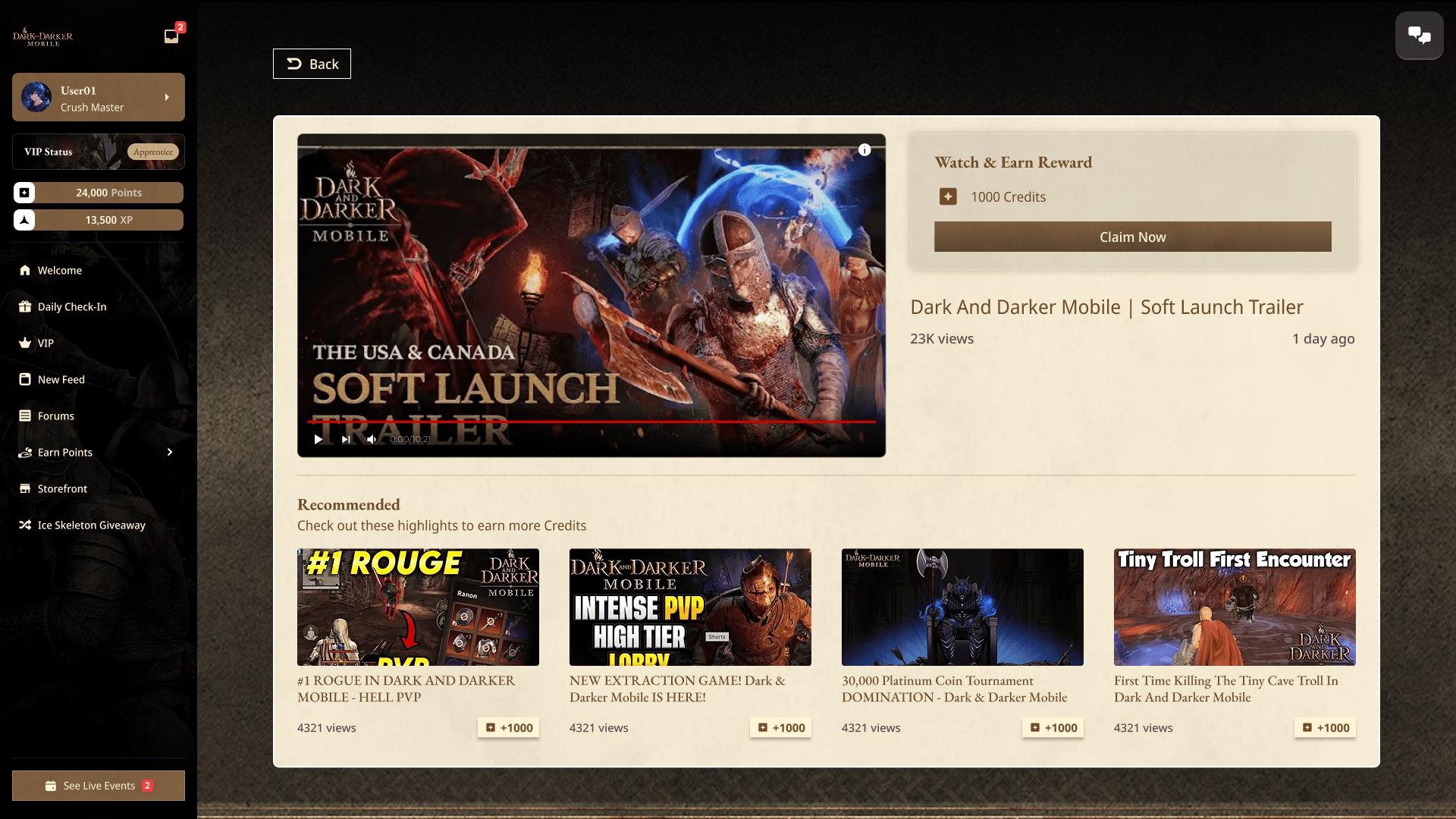The image size is (1456, 819).
Task: Click the 24,000 Points balance bar
Action: tap(99, 193)
